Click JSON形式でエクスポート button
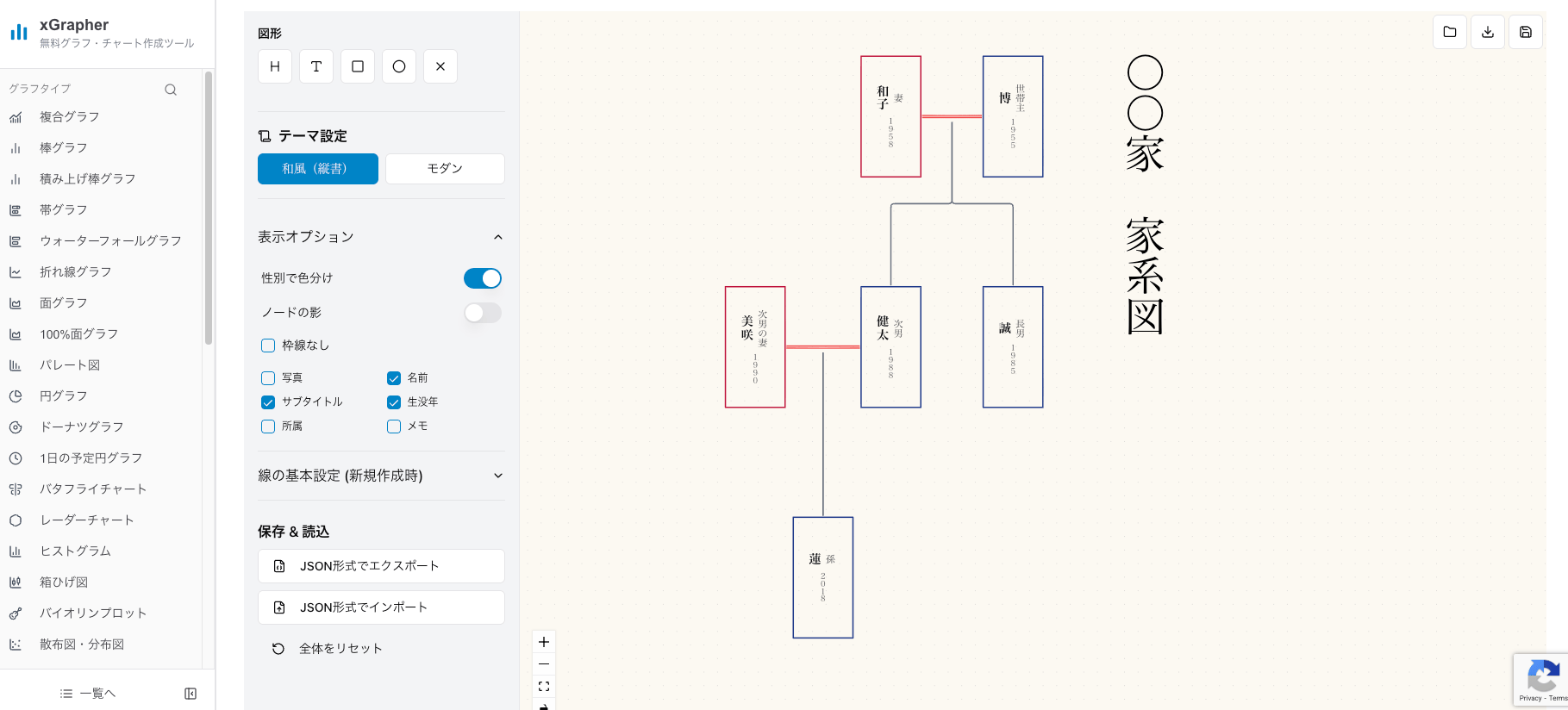The width and height of the screenshot is (1568, 710). [381, 566]
